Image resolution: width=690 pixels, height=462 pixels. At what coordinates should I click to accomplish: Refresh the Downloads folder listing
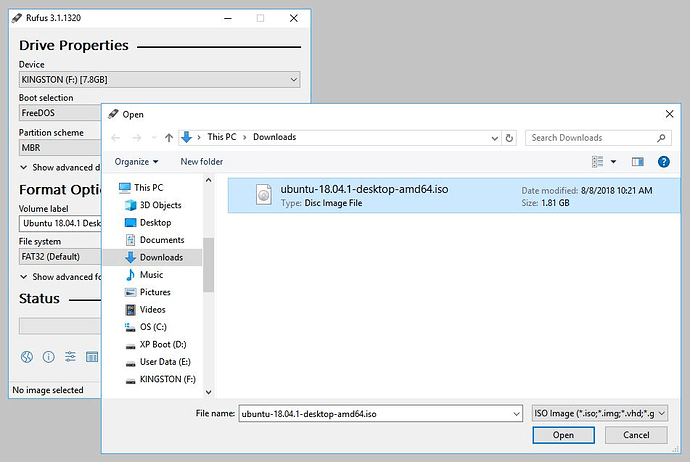509,138
